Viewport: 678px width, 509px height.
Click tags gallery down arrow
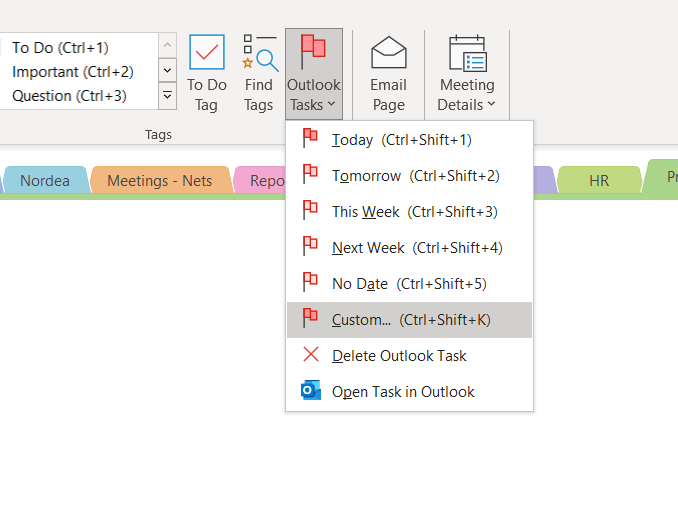167,70
